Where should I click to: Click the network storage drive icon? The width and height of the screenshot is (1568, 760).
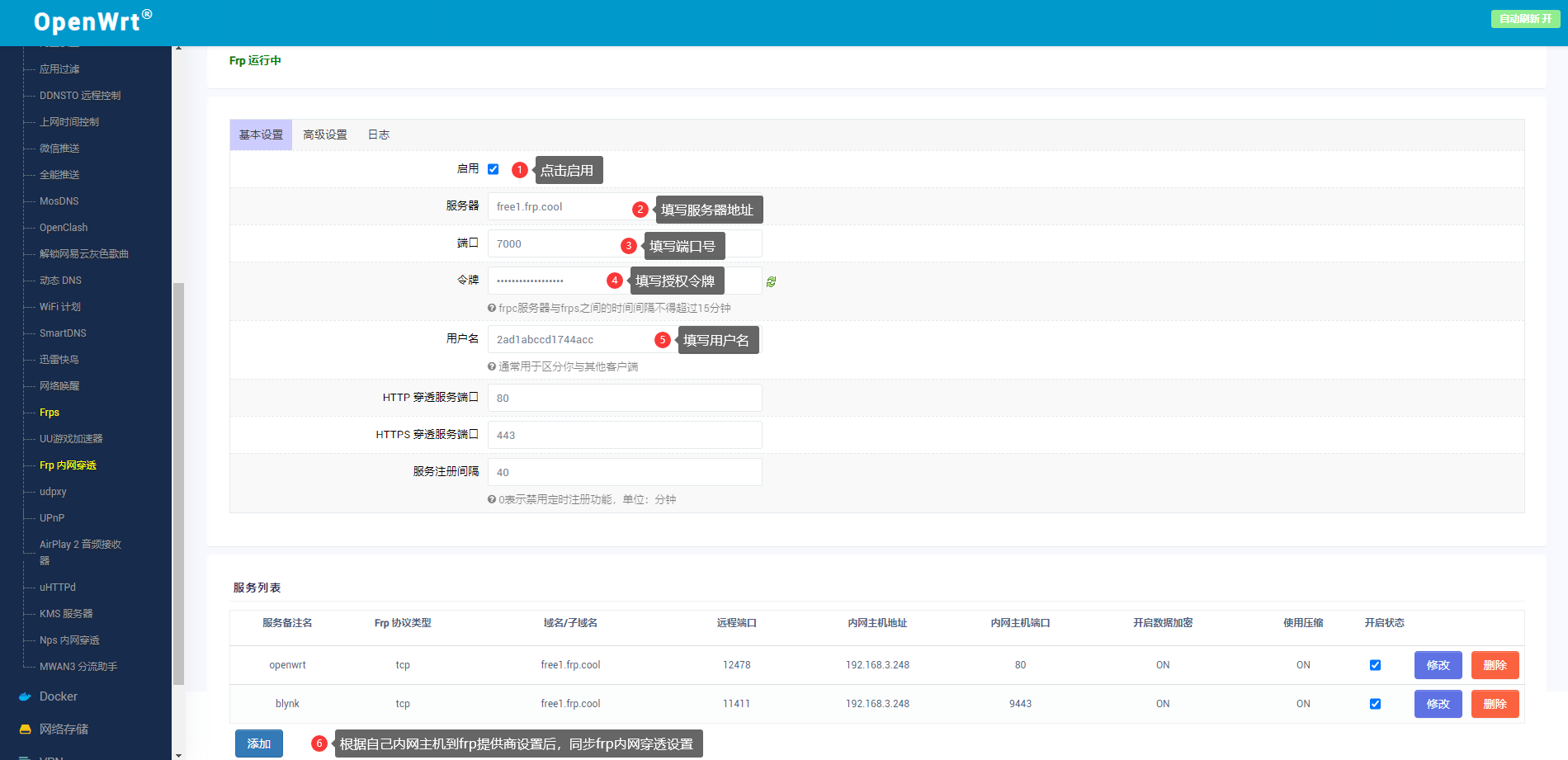point(25,729)
